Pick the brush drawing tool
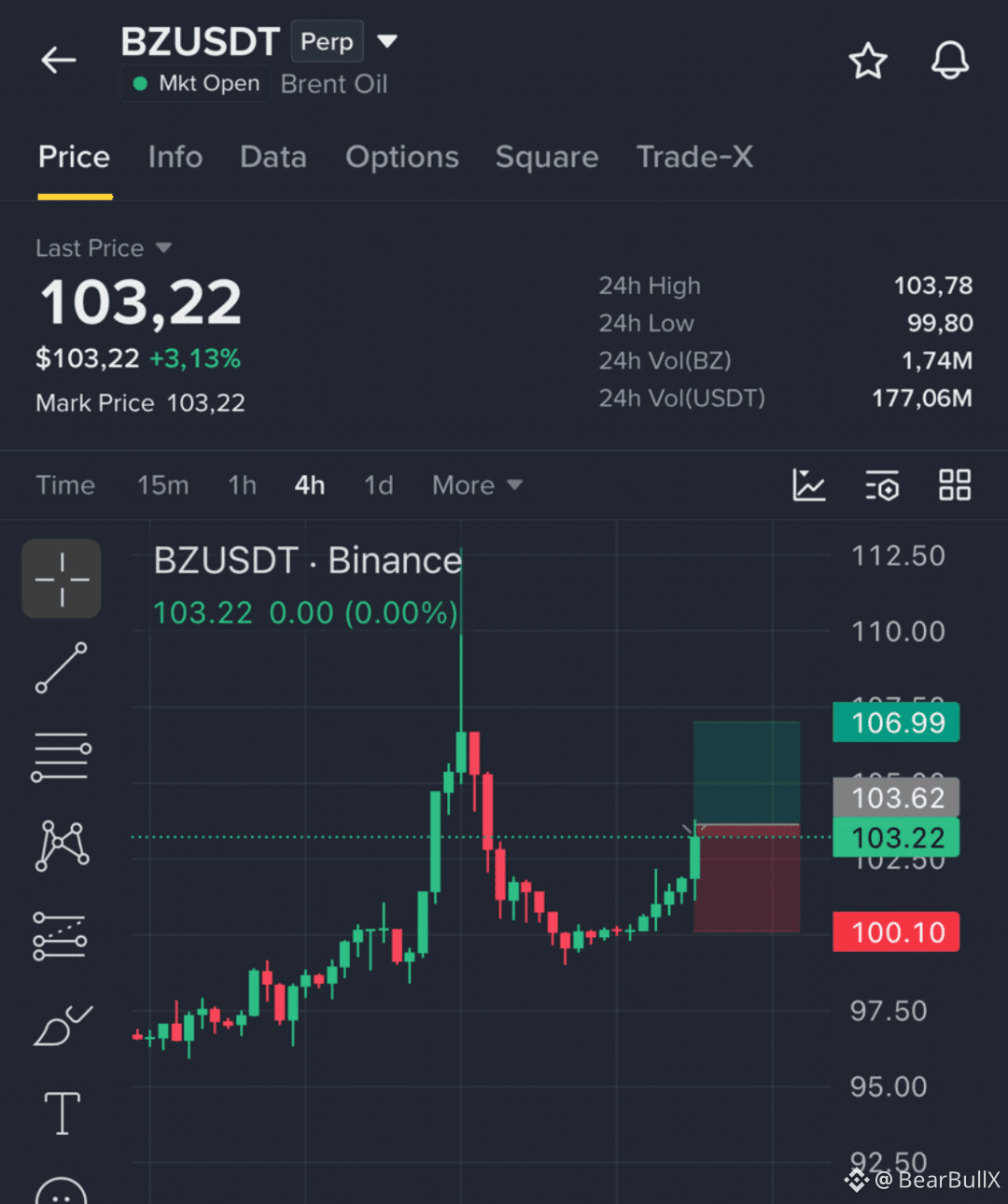This screenshot has height=1204, width=1008. click(63, 1025)
